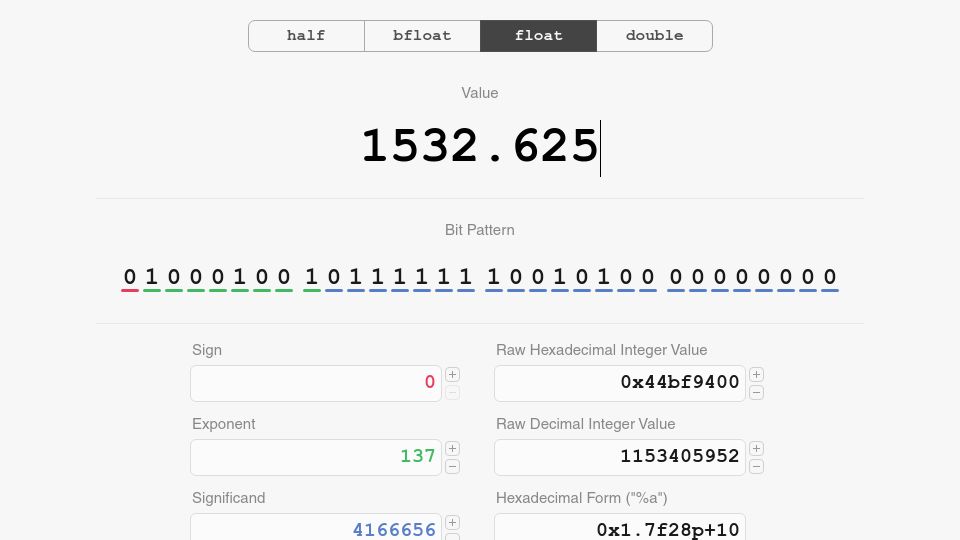Flip the last green exponent bit

click(x=312, y=278)
